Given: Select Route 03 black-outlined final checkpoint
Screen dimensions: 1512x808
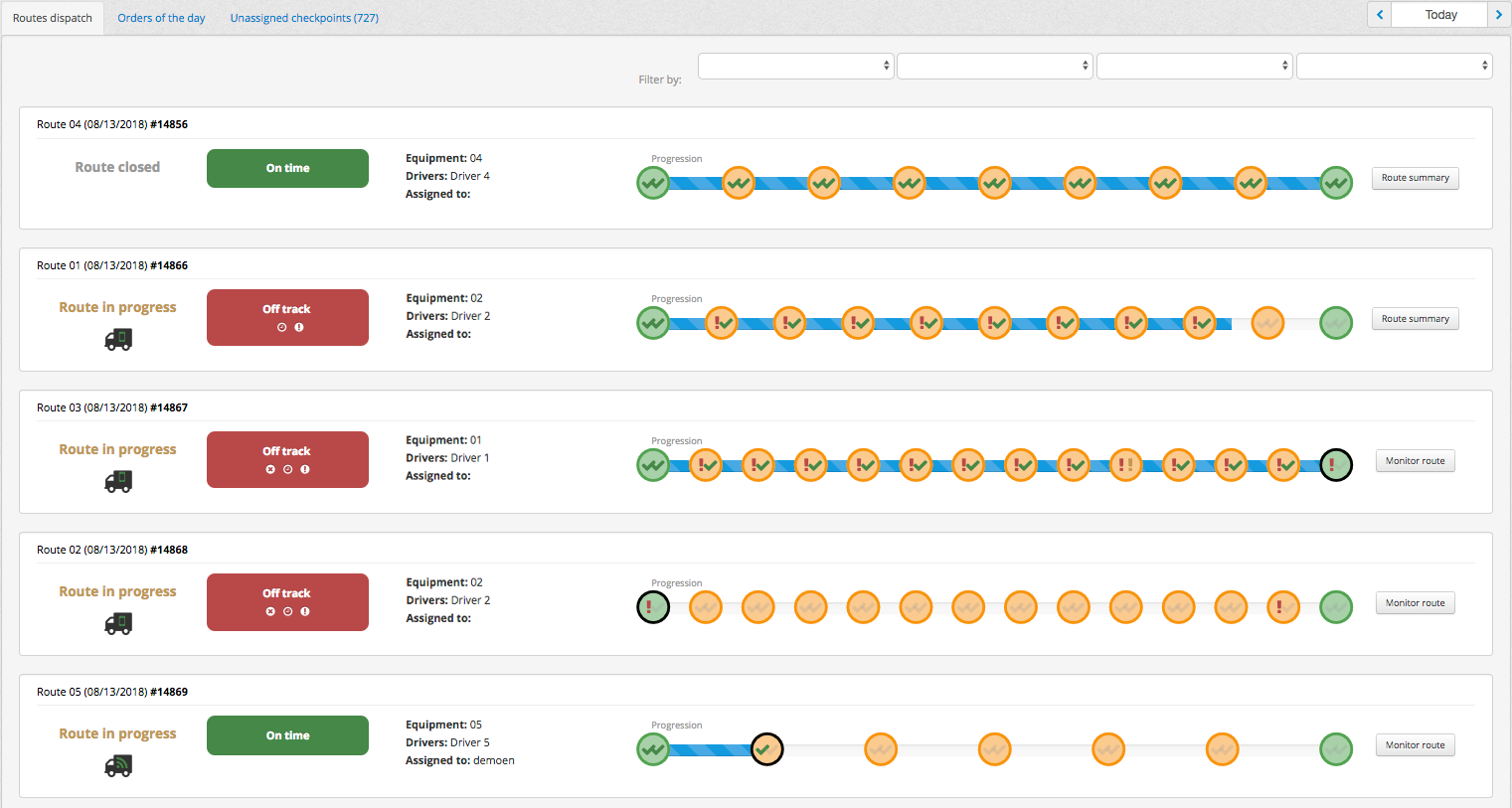Looking at the screenshot, I should (x=1336, y=465).
